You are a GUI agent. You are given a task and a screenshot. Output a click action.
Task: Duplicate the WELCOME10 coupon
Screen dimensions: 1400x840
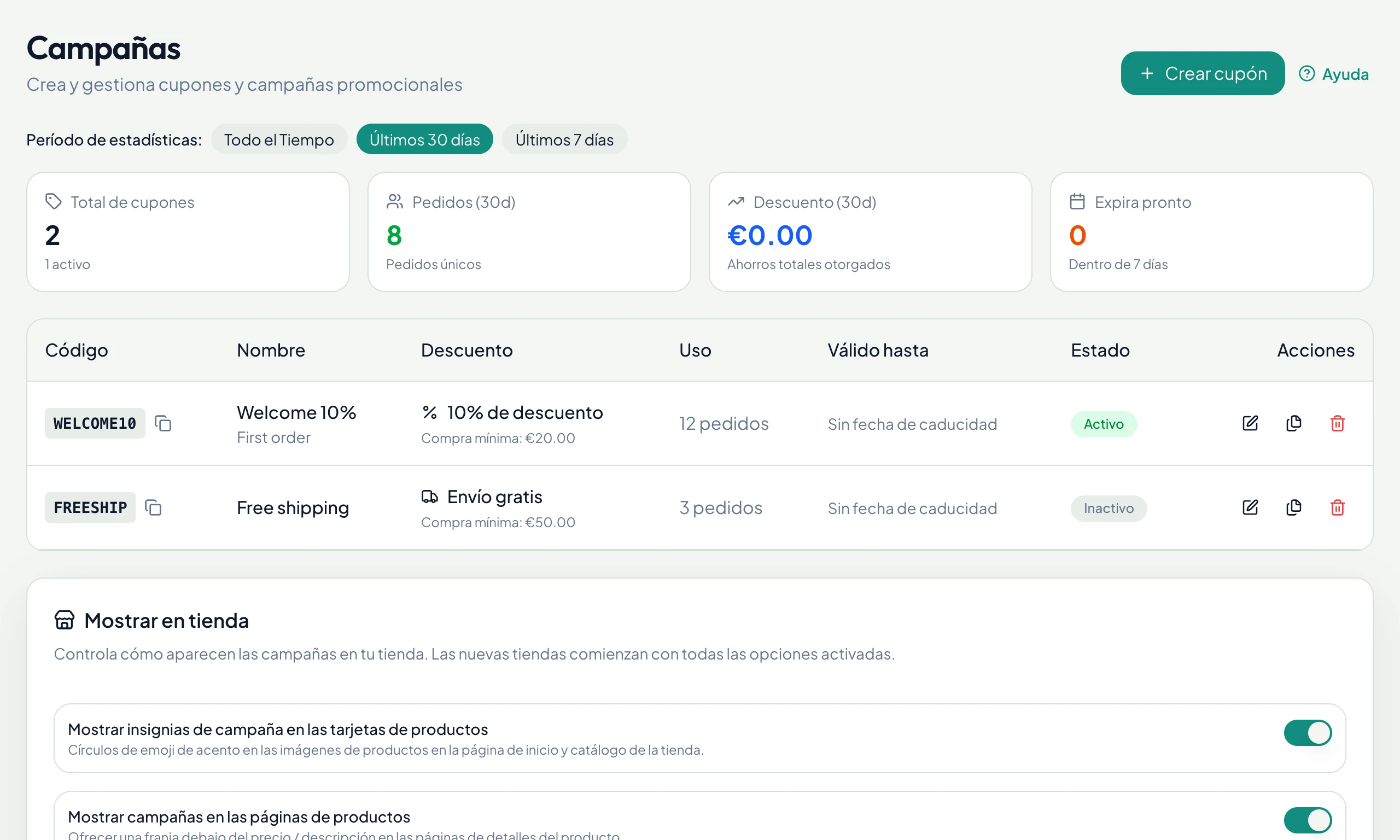(1293, 423)
